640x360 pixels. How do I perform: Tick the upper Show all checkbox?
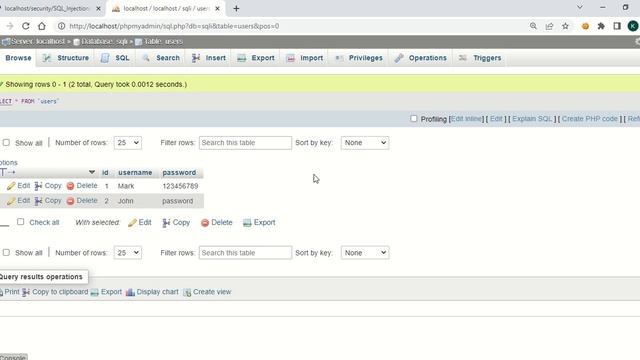(x=6, y=142)
